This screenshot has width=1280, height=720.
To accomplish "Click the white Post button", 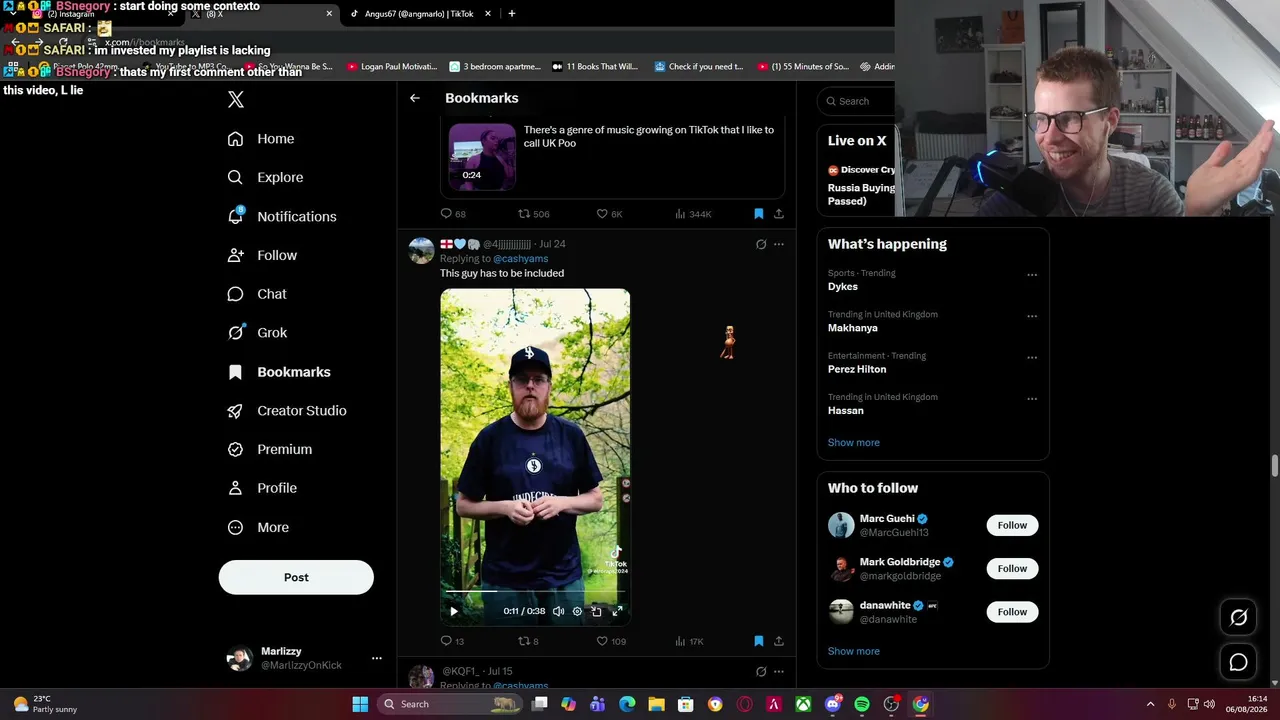I will click(296, 577).
